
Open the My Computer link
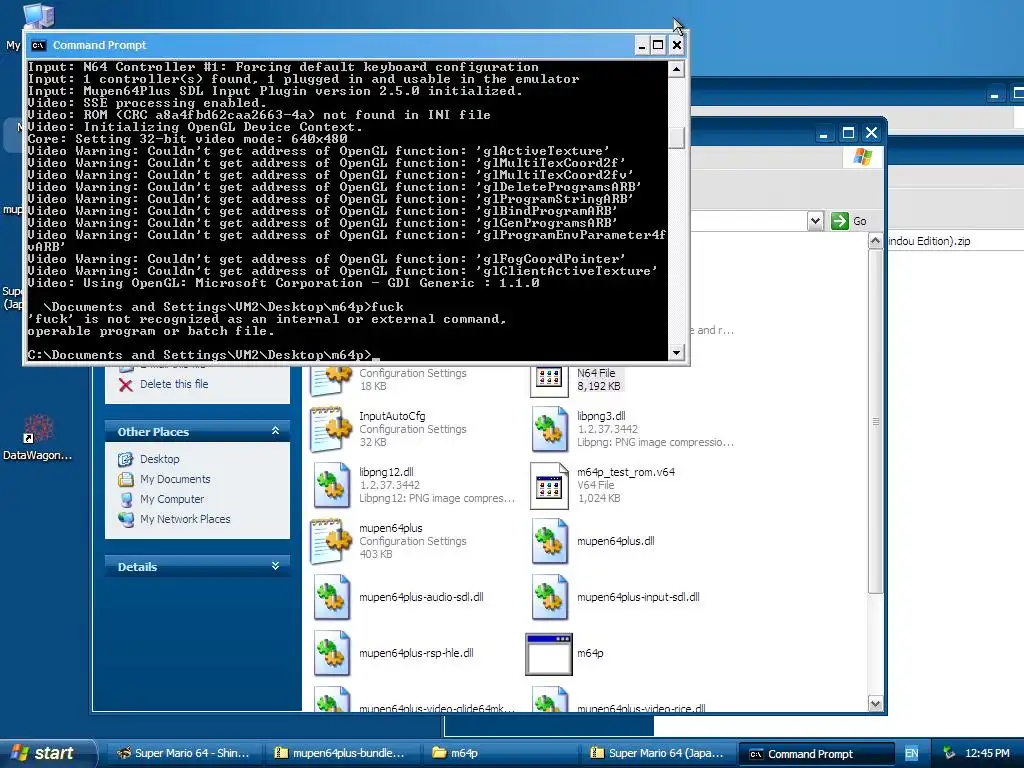tap(172, 500)
